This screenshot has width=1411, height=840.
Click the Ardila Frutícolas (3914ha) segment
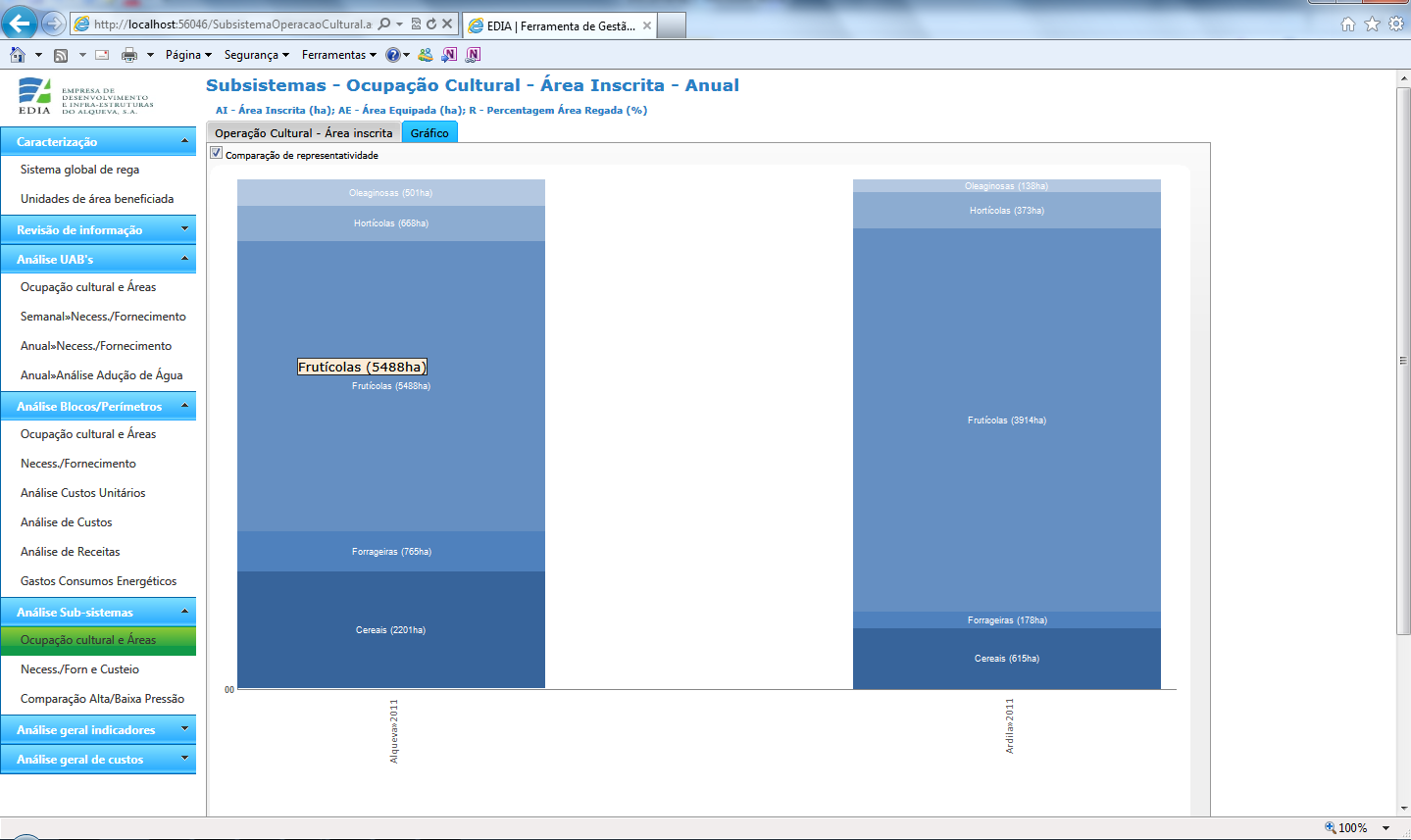pyautogui.click(x=1007, y=420)
